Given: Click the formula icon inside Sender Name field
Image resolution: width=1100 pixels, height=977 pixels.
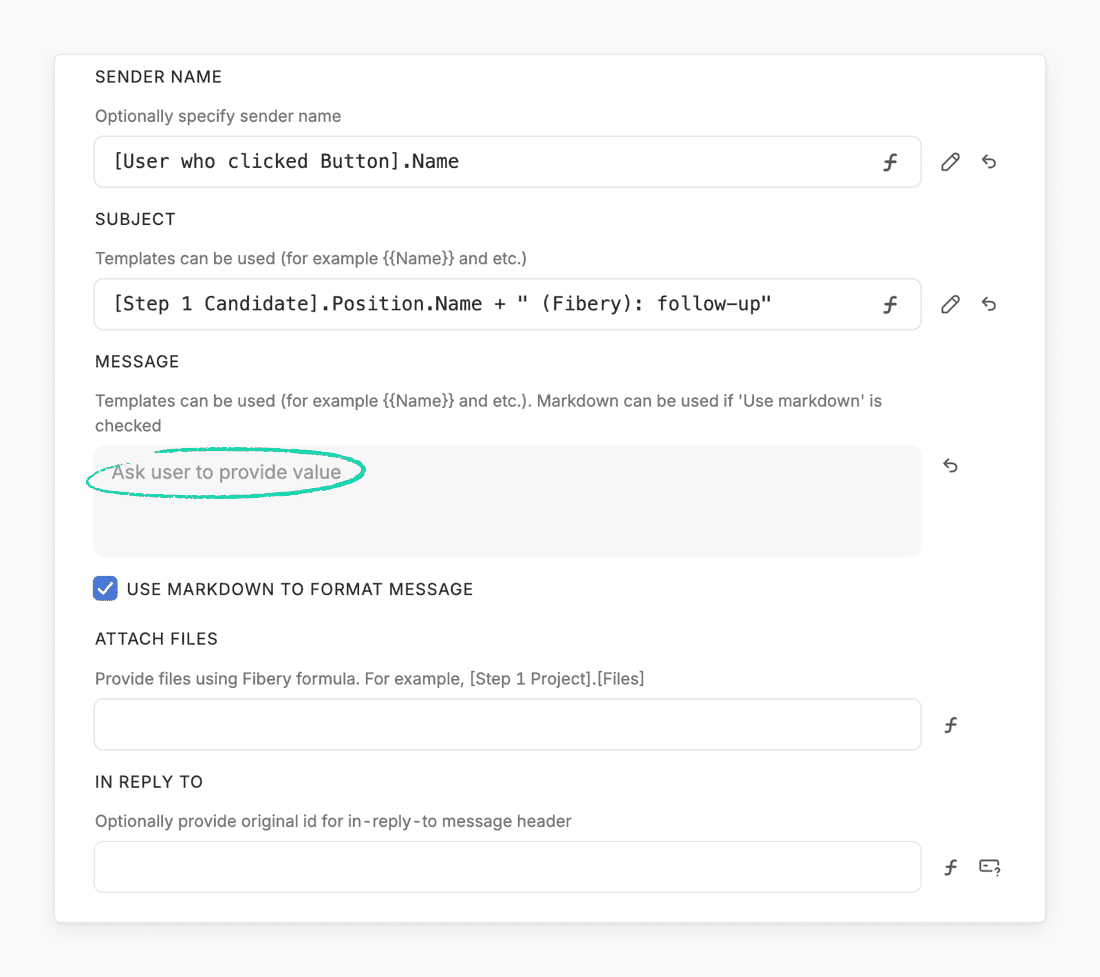Looking at the screenshot, I should click(x=890, y=162).
